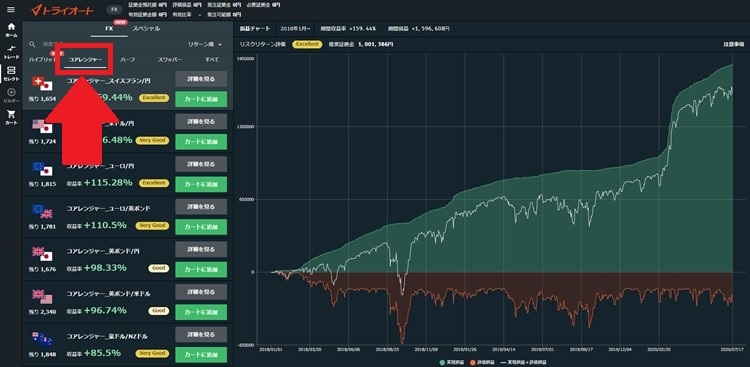Screen dimensions: 750x367
Task: Add ユーロ/英ポンド to cart
Action: [x=201, y=227]
